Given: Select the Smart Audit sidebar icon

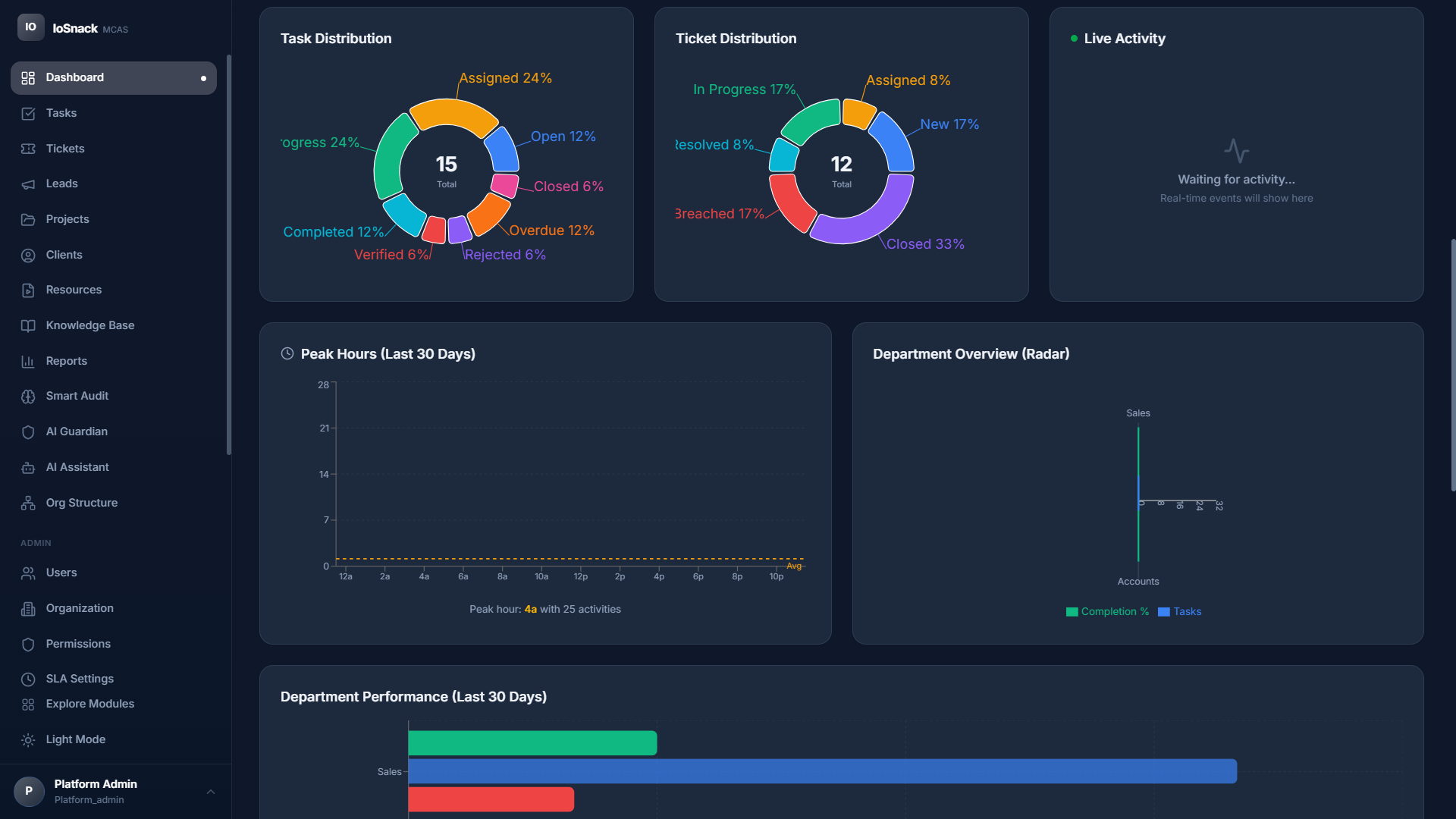Looking at the screenshot, I should point(27,396).
